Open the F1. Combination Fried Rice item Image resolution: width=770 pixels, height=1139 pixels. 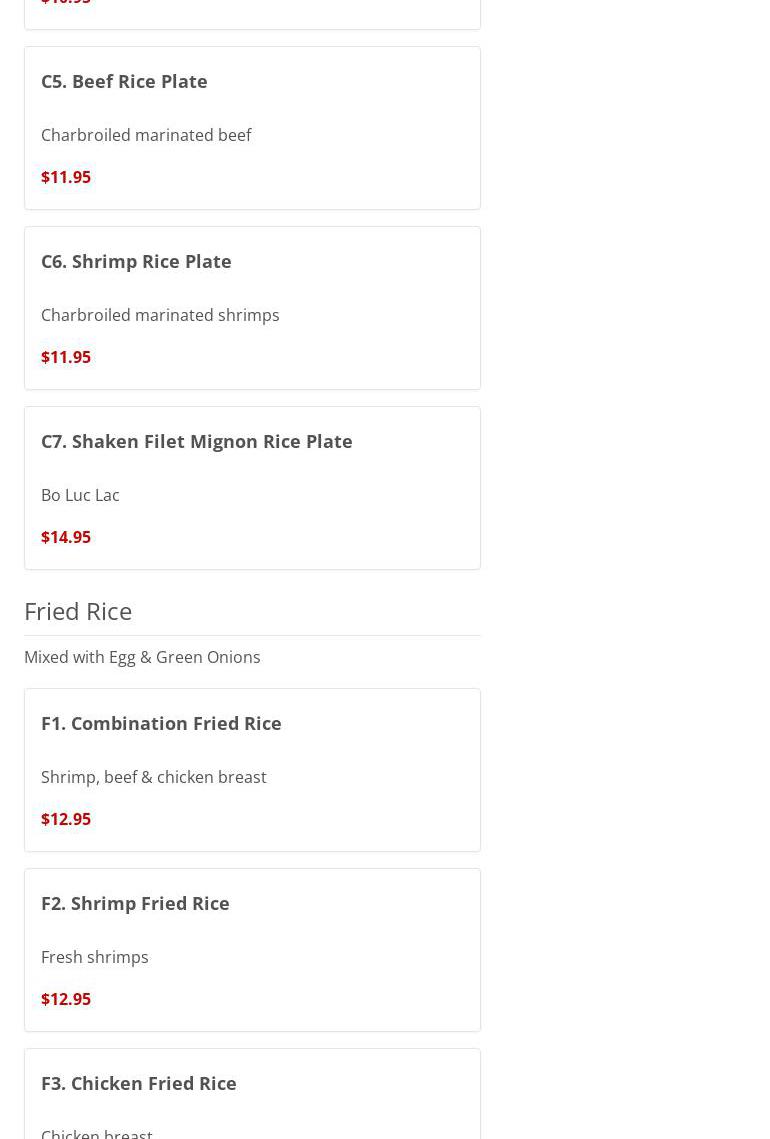coord(161,723)
